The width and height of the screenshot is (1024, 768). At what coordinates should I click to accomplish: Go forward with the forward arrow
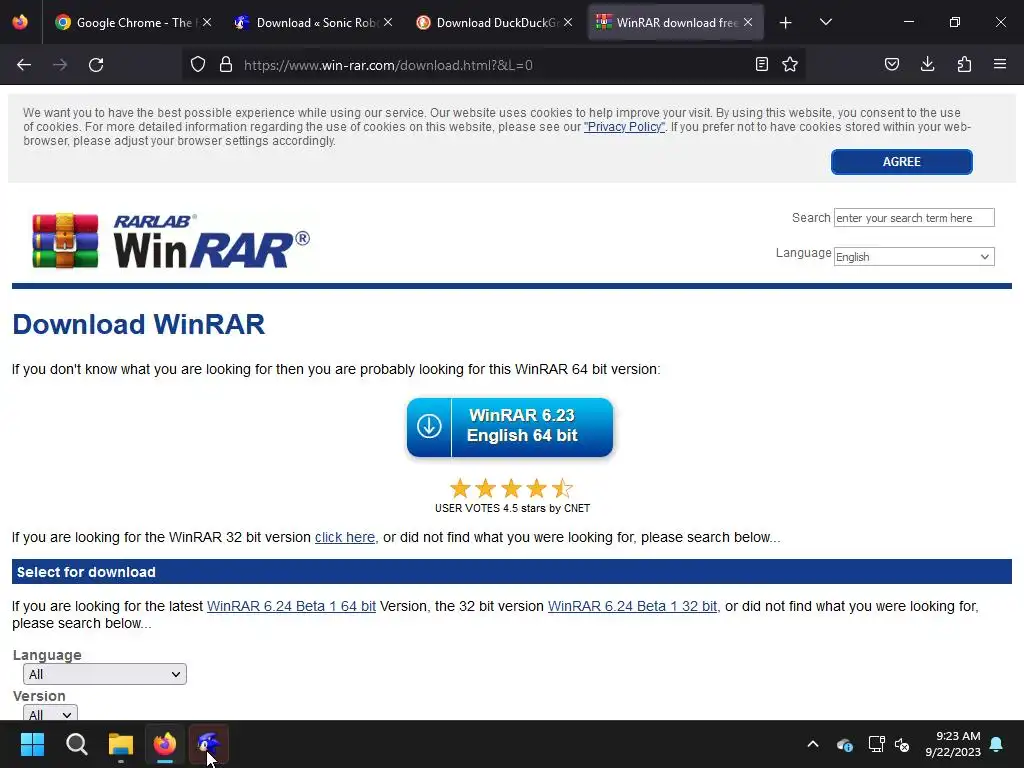60,65
